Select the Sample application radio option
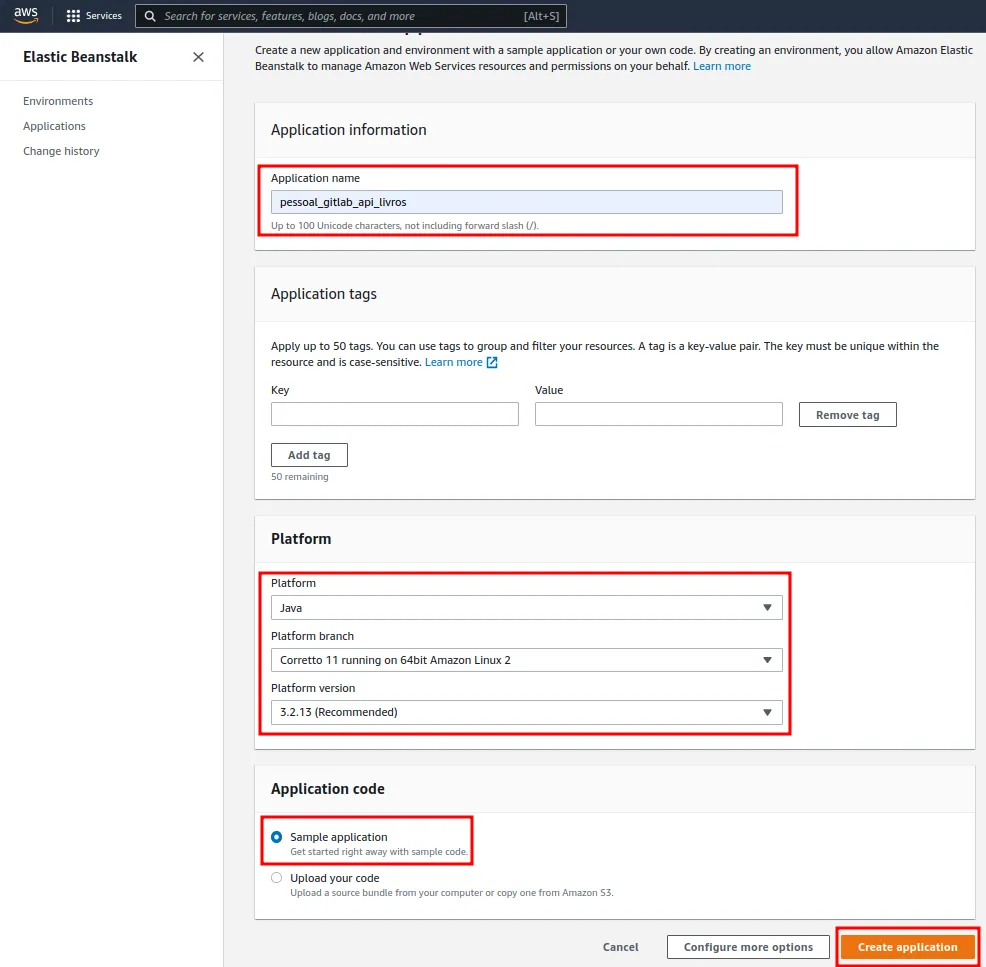 coord(276,837)
